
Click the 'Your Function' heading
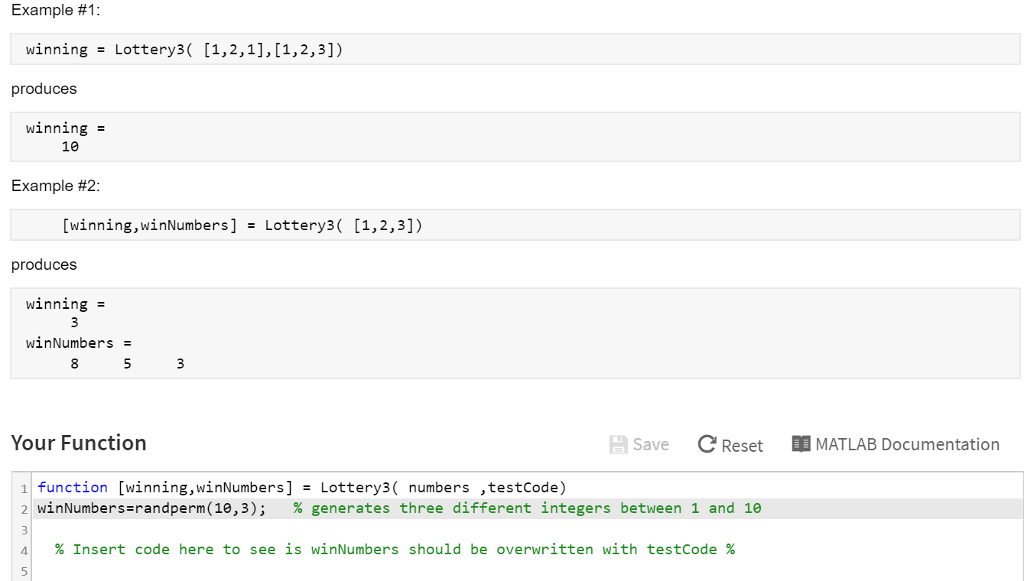coord(79,443)
